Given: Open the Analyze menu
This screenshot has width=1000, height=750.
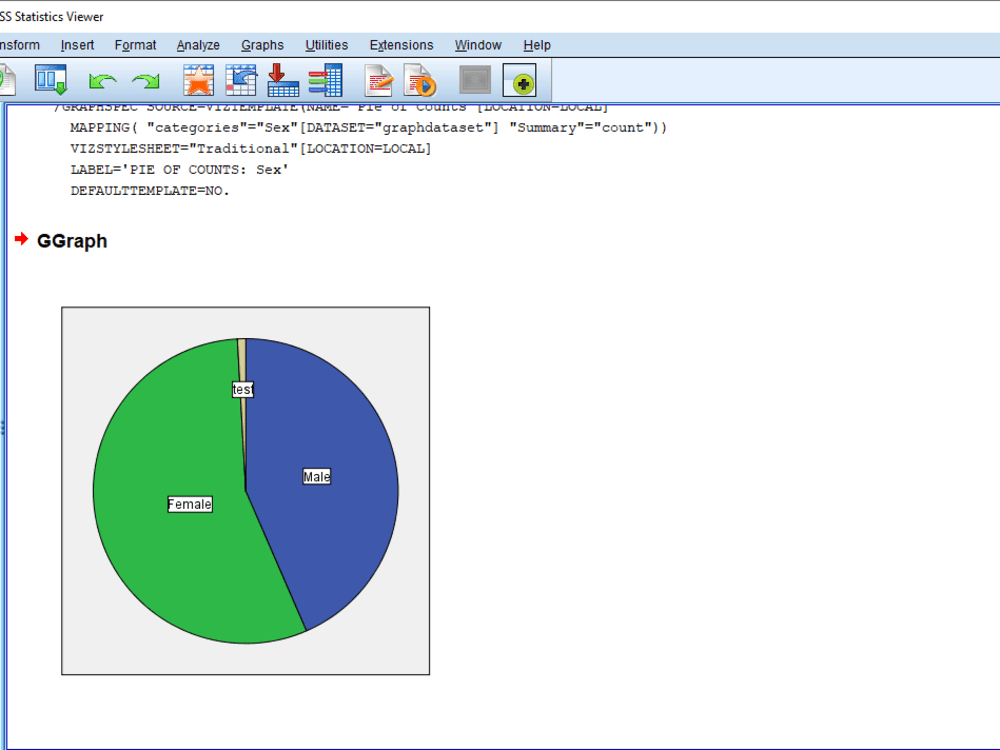Looking at the screenshot, I should click(x=198, y=45).
